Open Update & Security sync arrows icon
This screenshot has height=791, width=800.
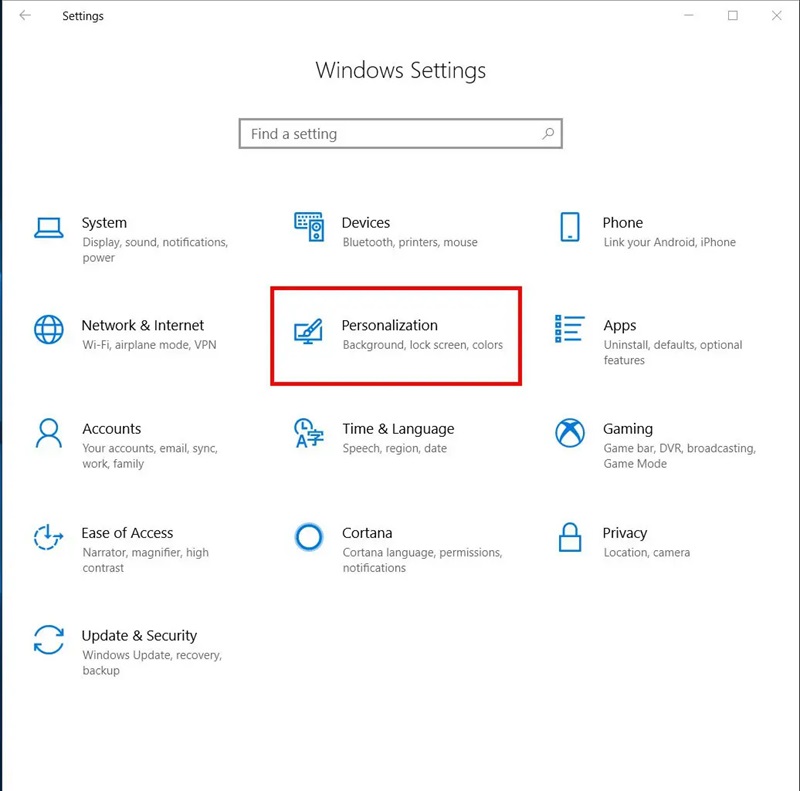[48, 640]
